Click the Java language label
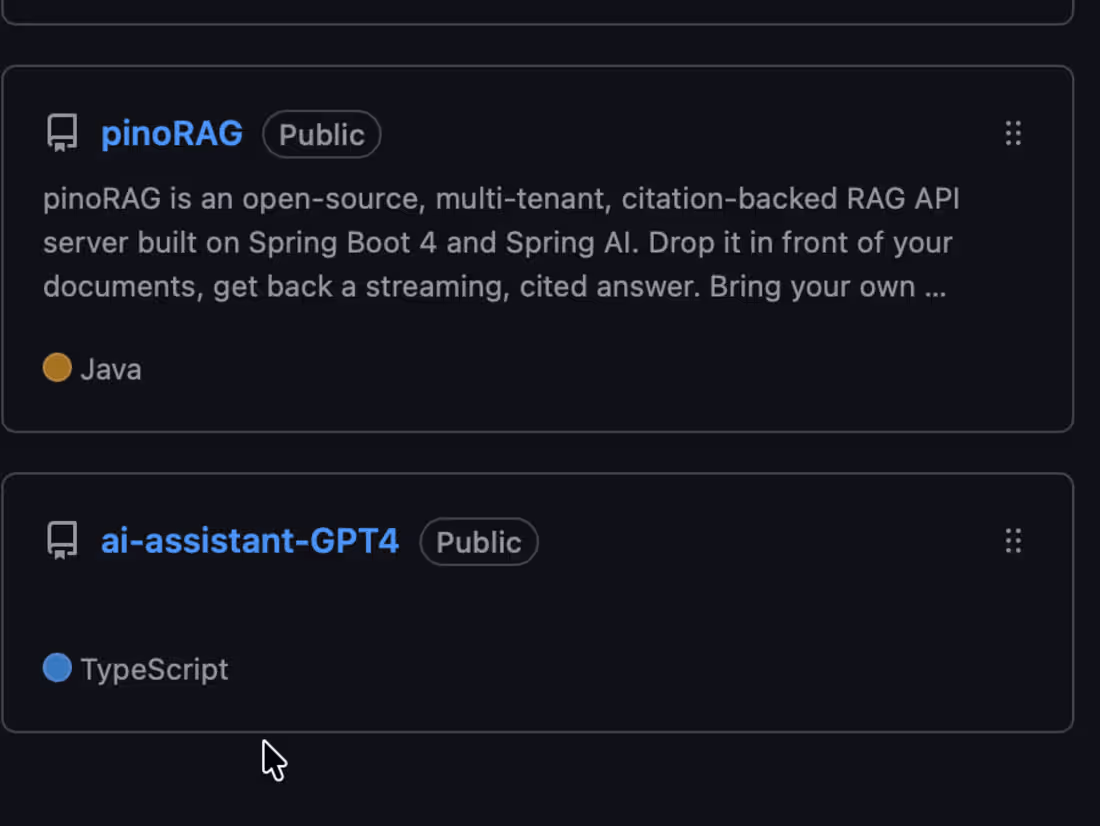This screenshot has width=1100, height=826. pos(111,369)
